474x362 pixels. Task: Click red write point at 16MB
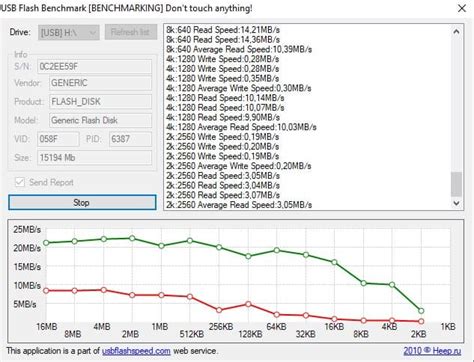(x=46, y=290)
